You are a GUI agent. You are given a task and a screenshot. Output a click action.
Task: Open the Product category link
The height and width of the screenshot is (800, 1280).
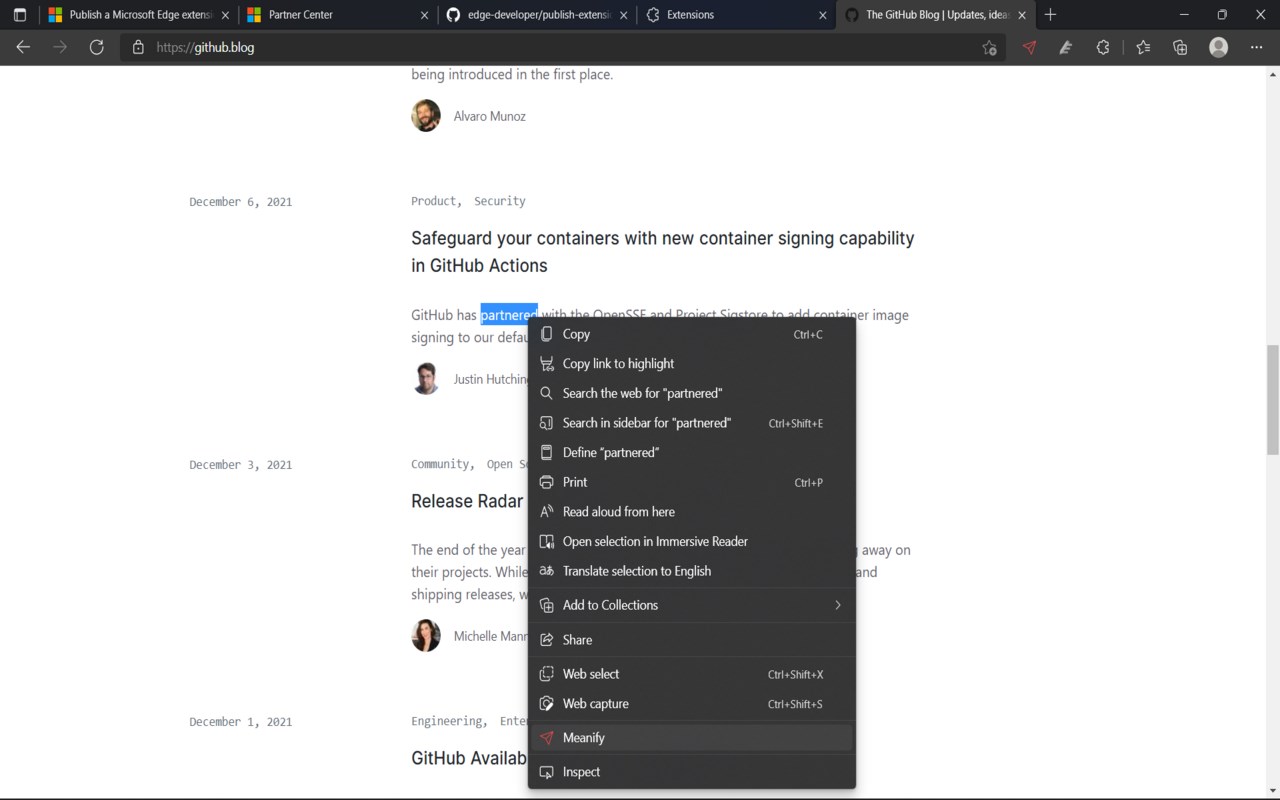[x=434, y=201]
